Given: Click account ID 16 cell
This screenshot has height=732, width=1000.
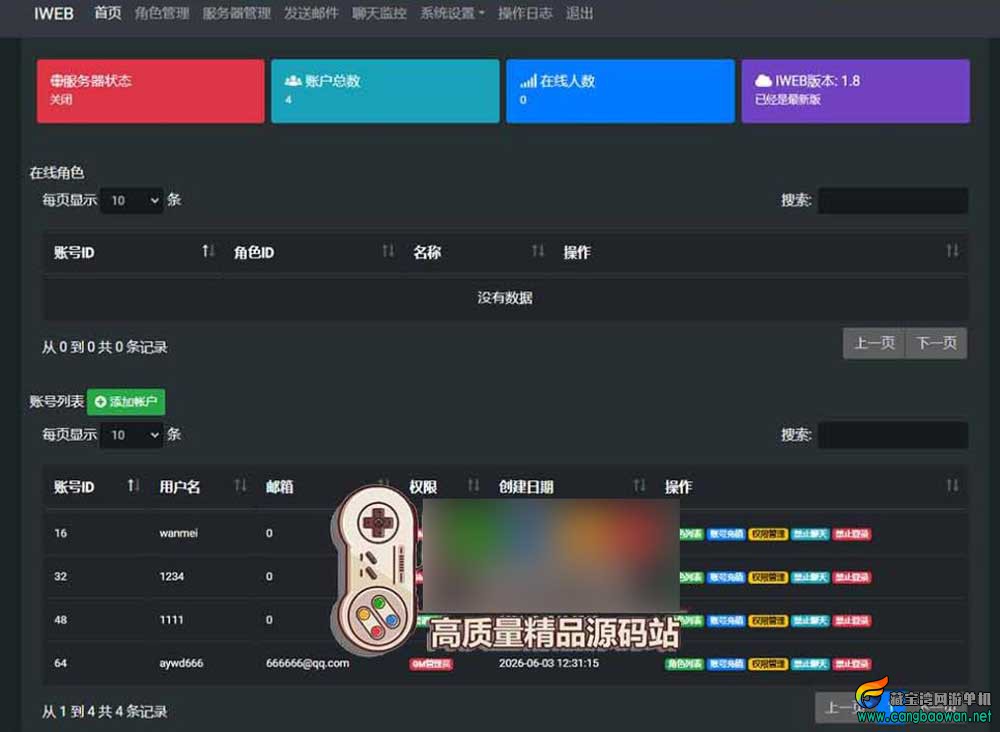Looking at the screenshot, I should 61,533.
